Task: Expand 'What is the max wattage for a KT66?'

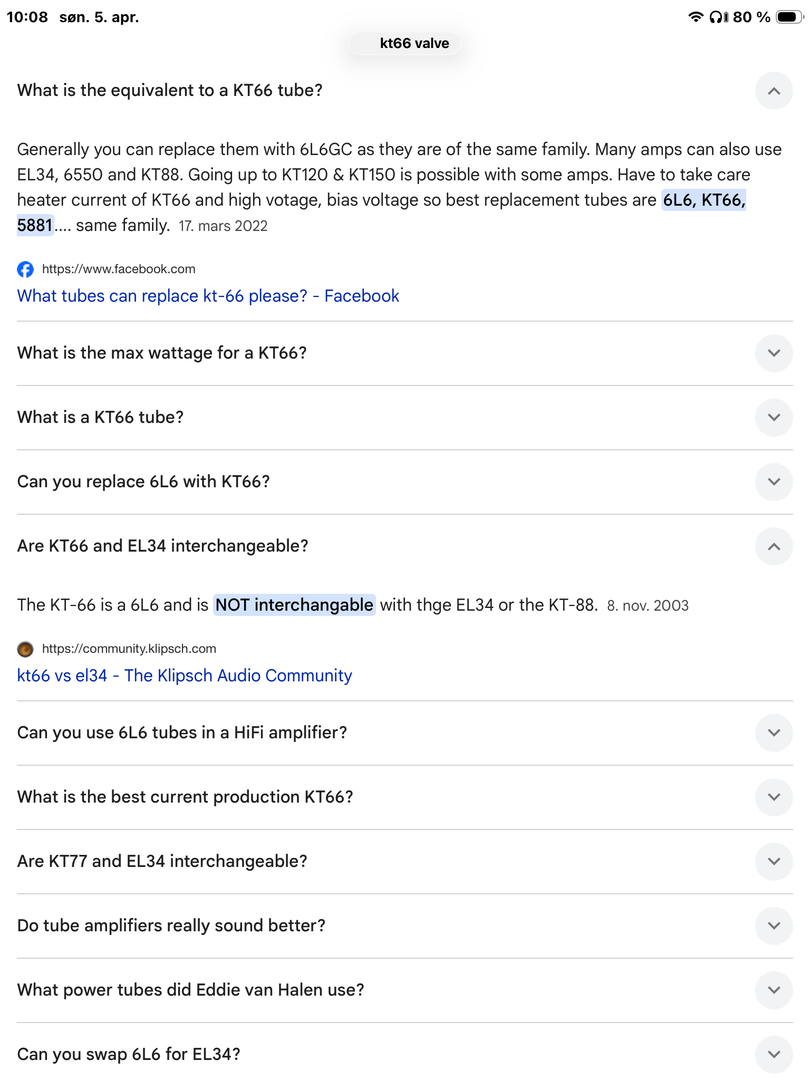Action: pyautogui.click(x=773, y=353)
